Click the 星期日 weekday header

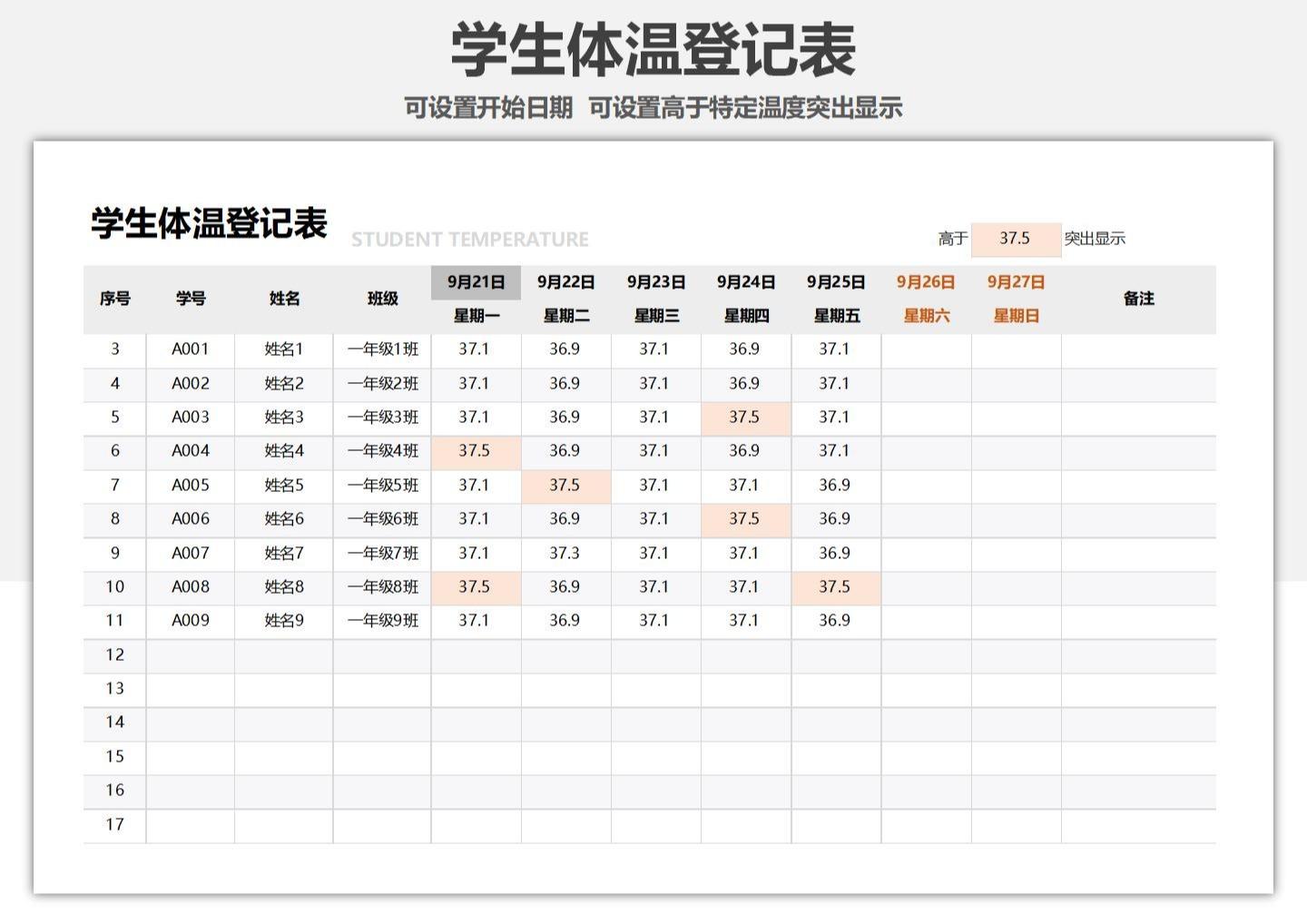(1016, 316)
